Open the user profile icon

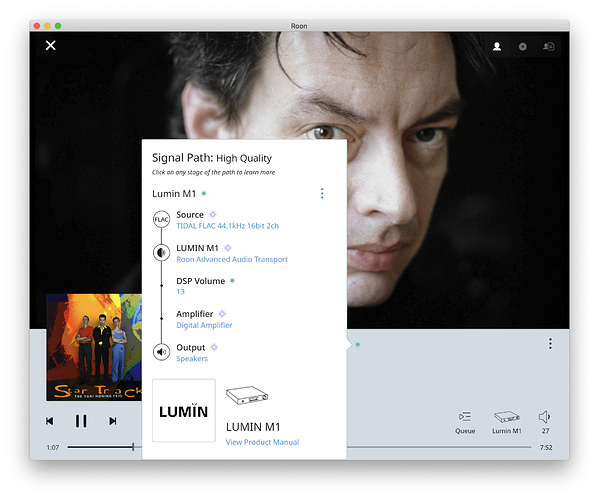click(497, 47)
